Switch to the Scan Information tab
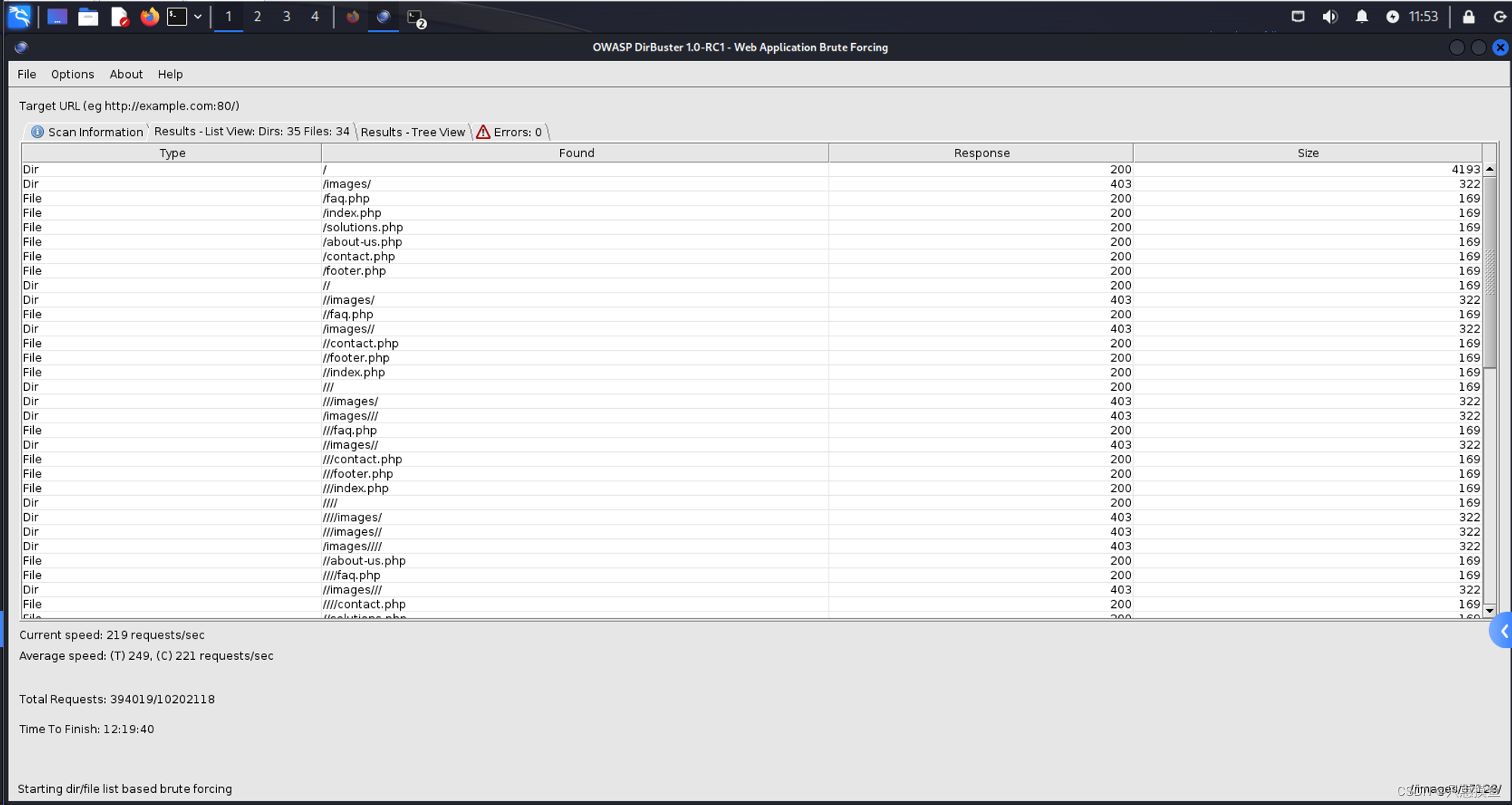 point(87,132)
